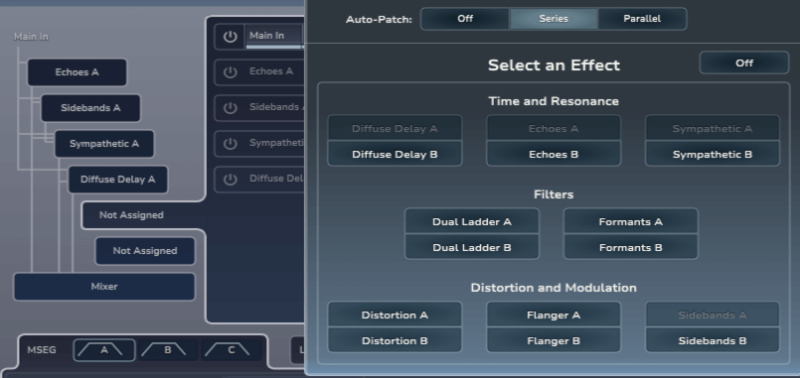Click the Filters heading
The width and height of the screenshot is (800, 378).
[554, 194]
